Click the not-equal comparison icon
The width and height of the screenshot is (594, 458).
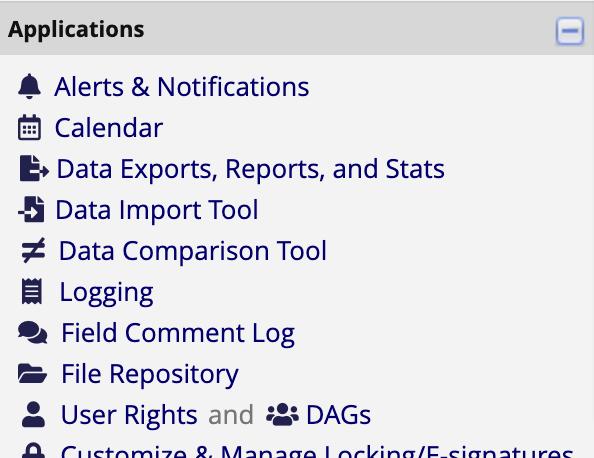tap(33, 250)
